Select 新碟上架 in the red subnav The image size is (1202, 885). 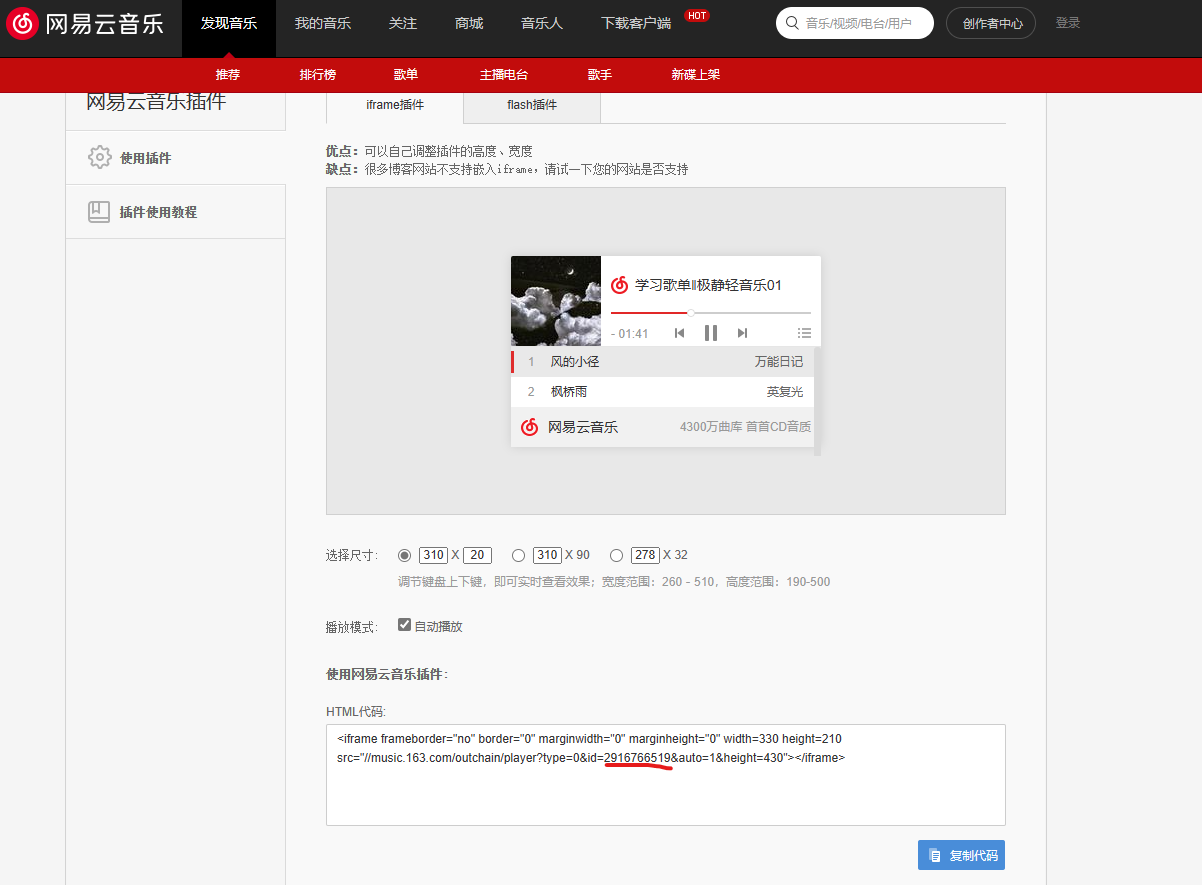pos(696,75)
